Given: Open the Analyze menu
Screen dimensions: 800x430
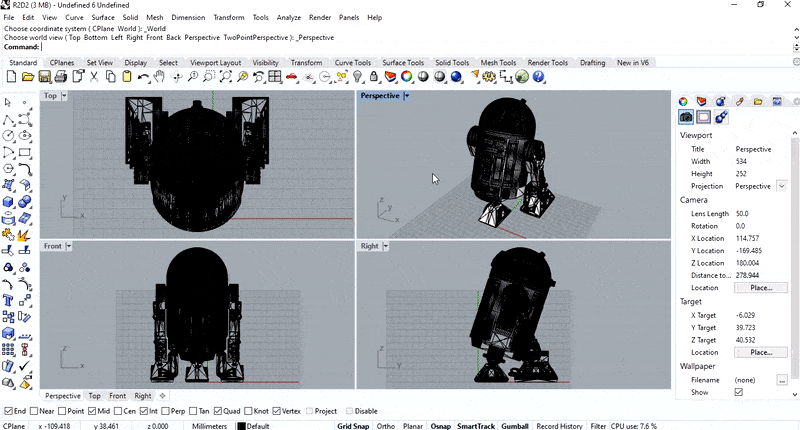Looking at the screenshot, I should coord(289,17).
